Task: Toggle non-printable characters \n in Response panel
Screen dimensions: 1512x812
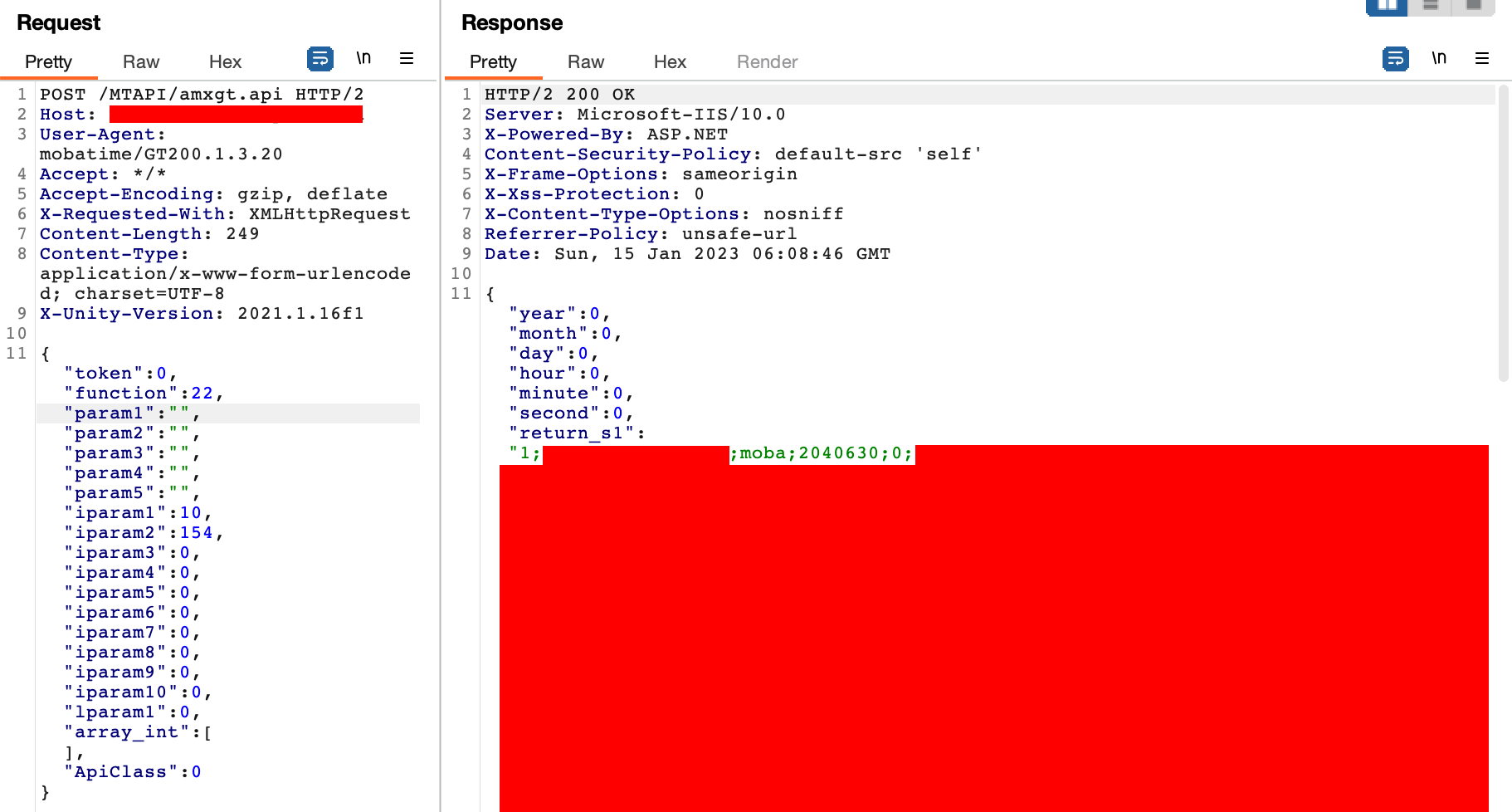Action: (1439, 58)
